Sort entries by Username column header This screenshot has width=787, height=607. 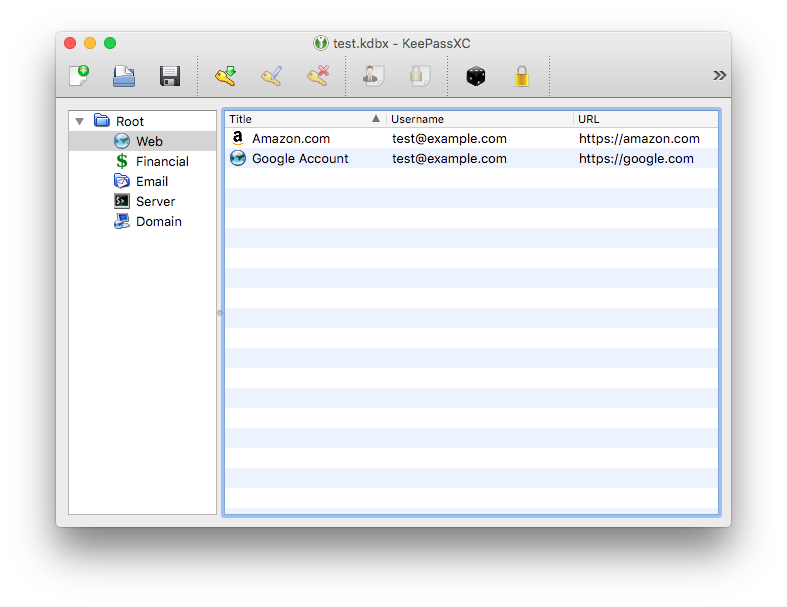pyautogui.click(x=479, y=119)
